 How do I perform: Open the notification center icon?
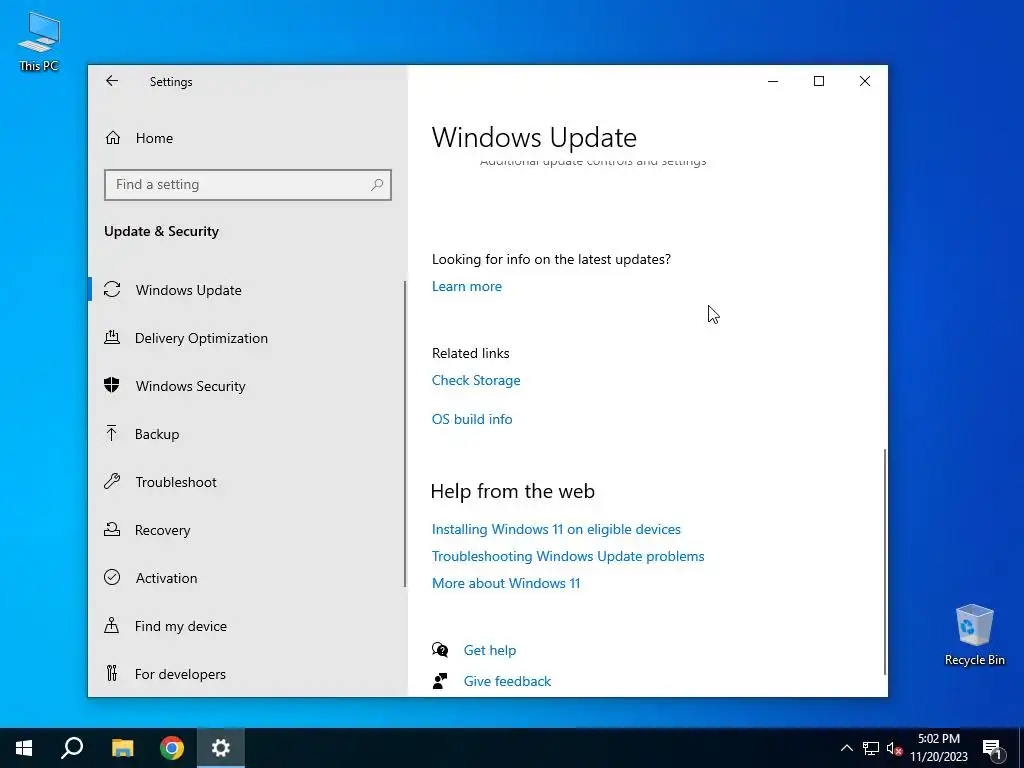click(x=992, y=748)
